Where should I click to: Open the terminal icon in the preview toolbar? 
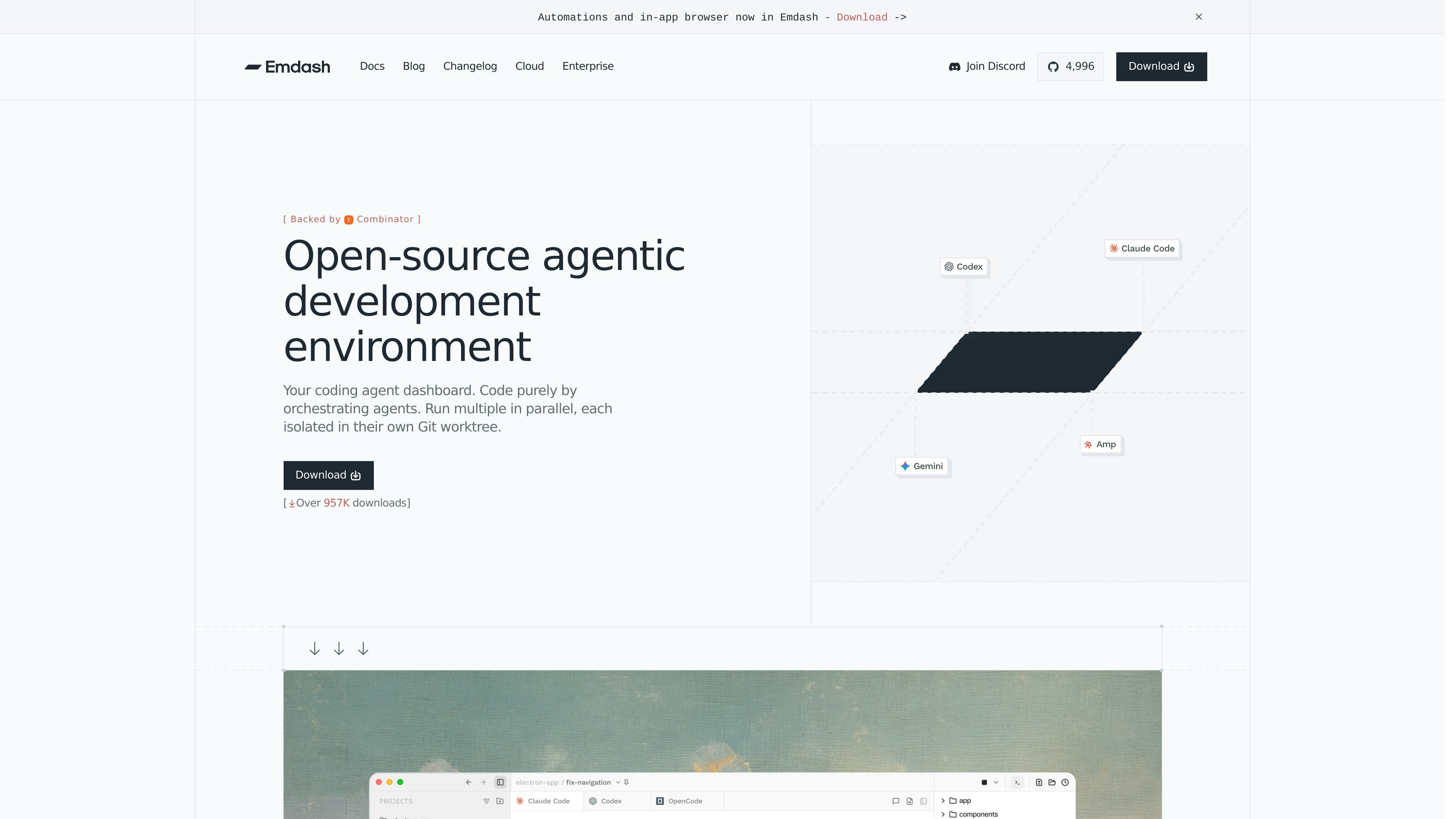(x=1017, y=782)
